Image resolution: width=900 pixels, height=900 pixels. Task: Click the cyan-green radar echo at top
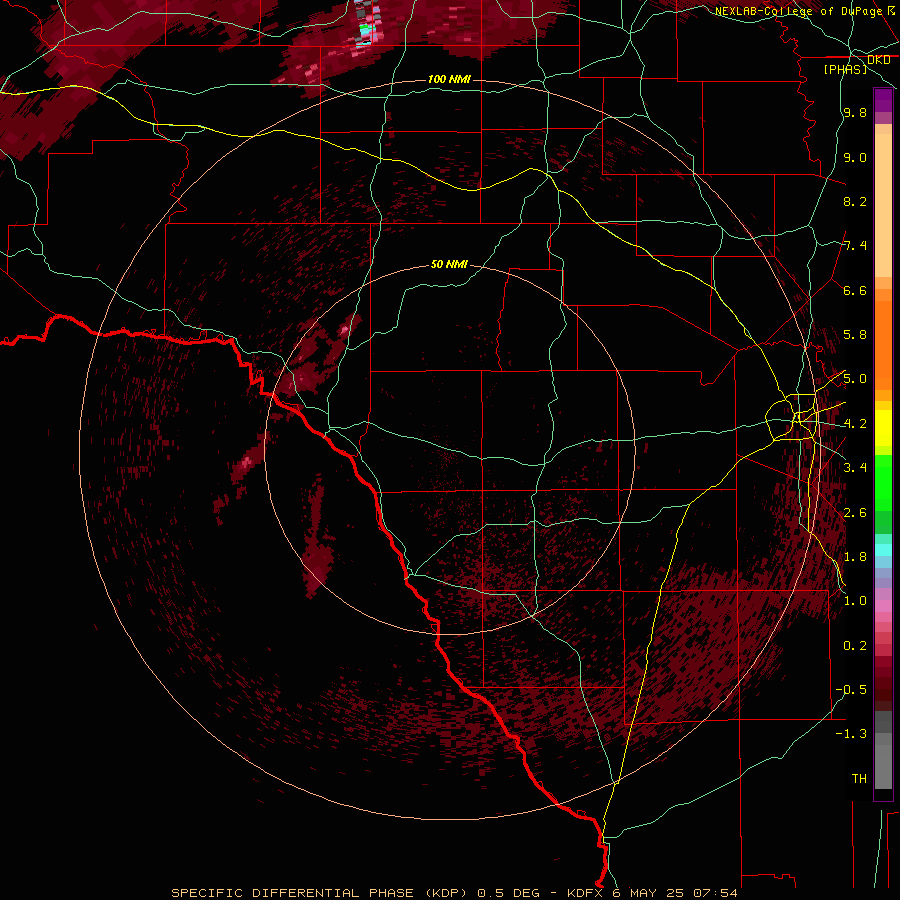(367, 29)
